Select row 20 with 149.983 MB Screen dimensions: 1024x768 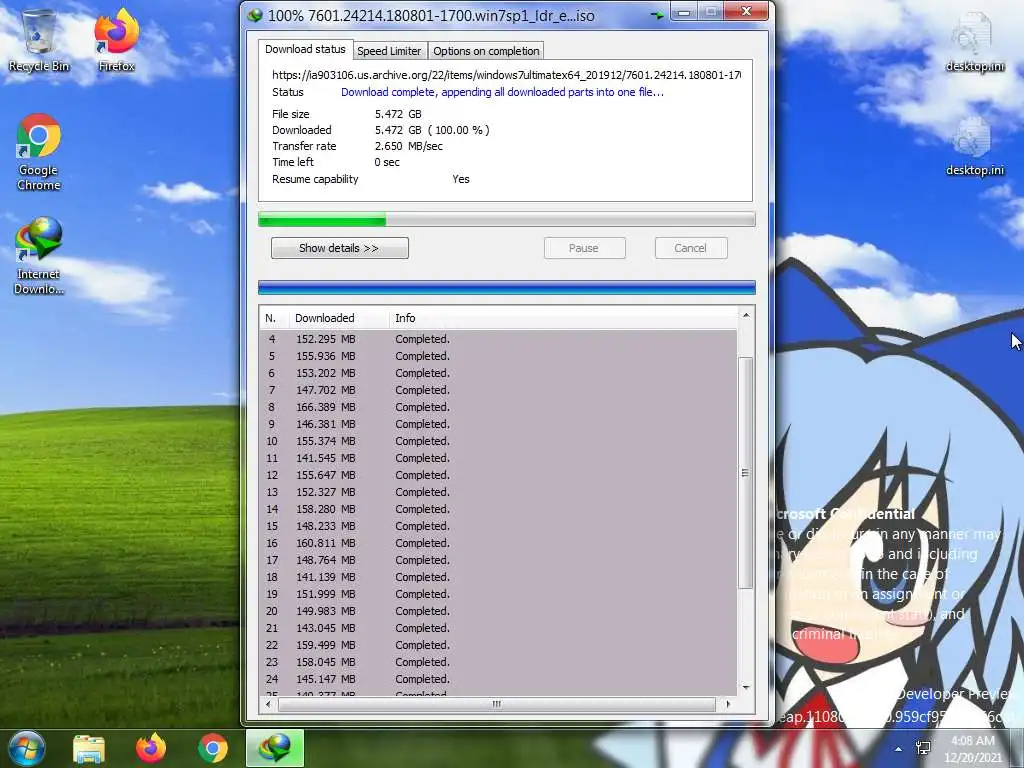pos(498,611)
